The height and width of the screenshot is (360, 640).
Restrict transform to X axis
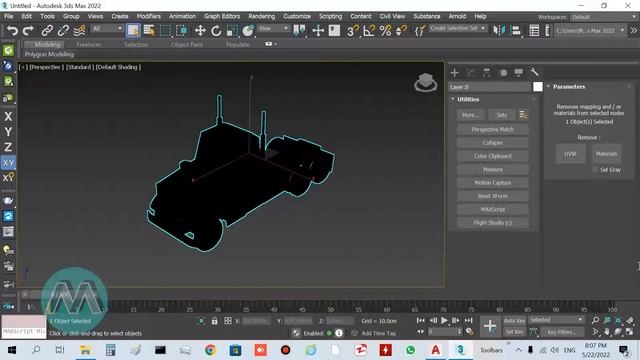[8, 116]
